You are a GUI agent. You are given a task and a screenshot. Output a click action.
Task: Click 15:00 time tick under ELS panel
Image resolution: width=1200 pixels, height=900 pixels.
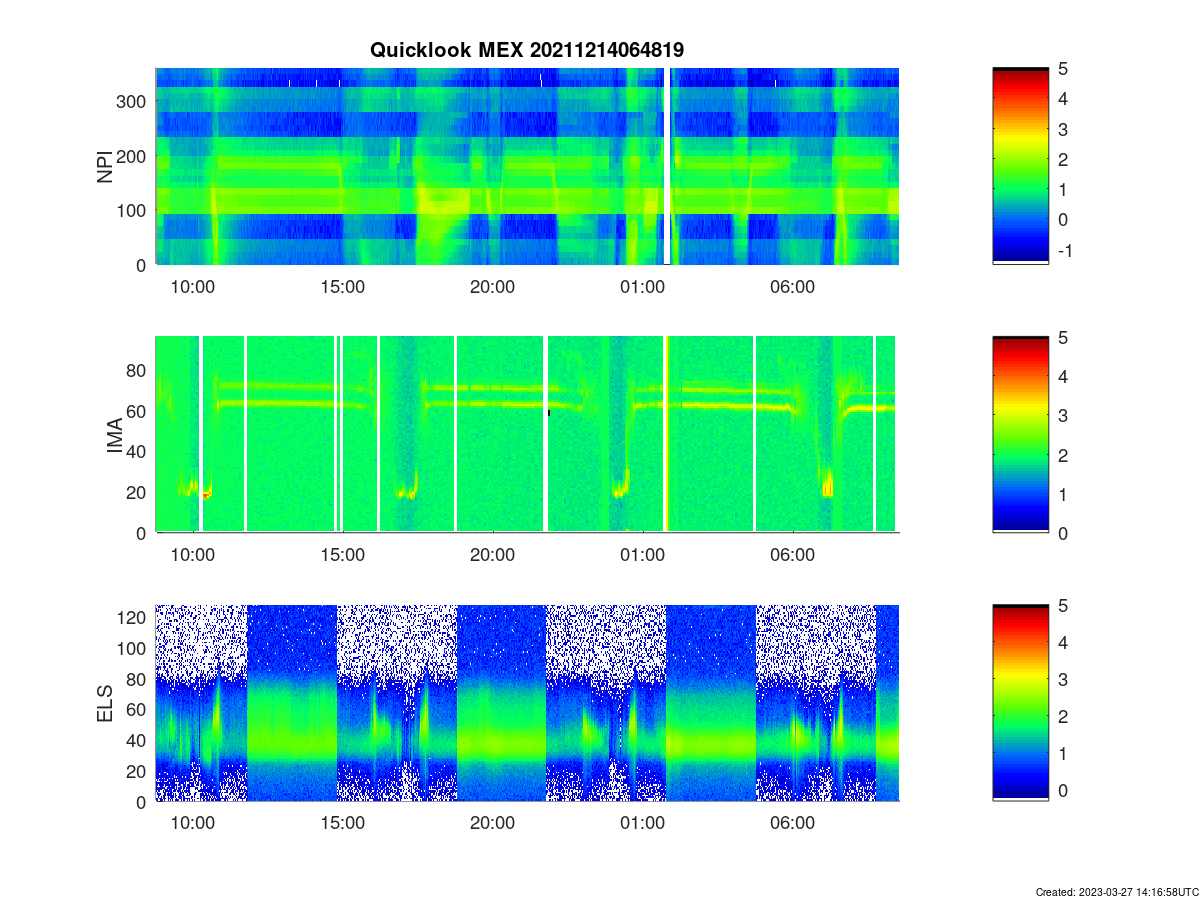pos(343,824)
